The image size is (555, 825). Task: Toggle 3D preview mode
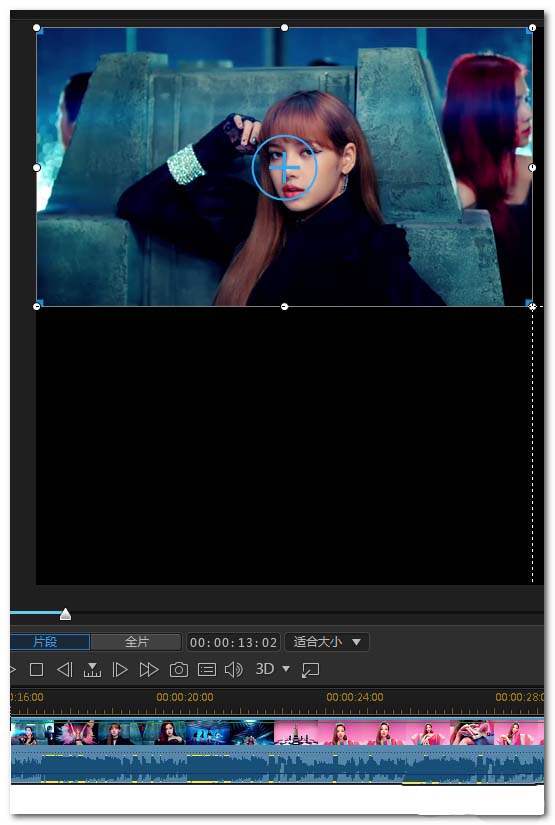pyautogui.click(x=265, y=669)
